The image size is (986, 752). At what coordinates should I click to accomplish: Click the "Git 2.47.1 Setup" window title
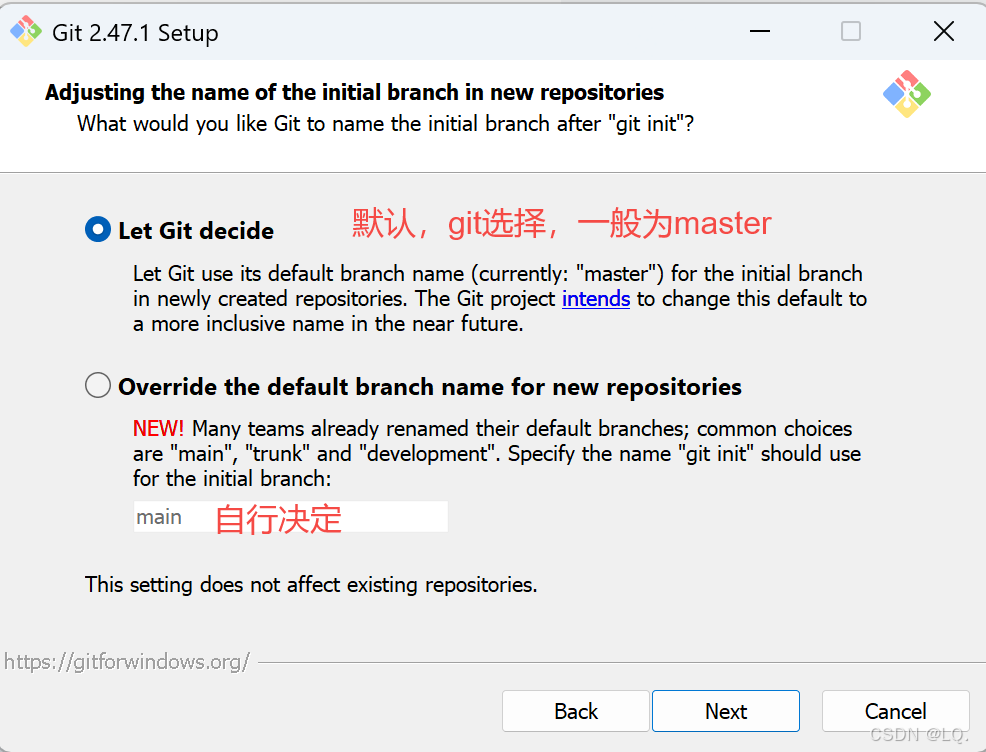click(135, 33)
